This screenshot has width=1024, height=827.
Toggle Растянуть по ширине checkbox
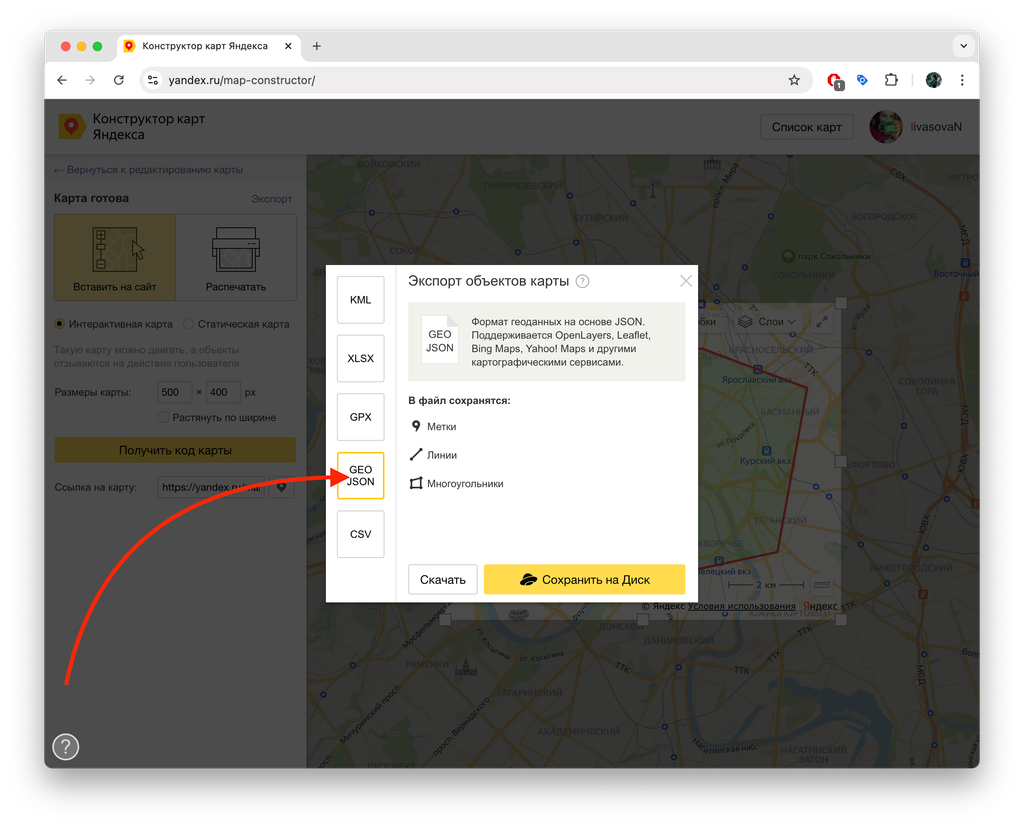coord(163,417)
